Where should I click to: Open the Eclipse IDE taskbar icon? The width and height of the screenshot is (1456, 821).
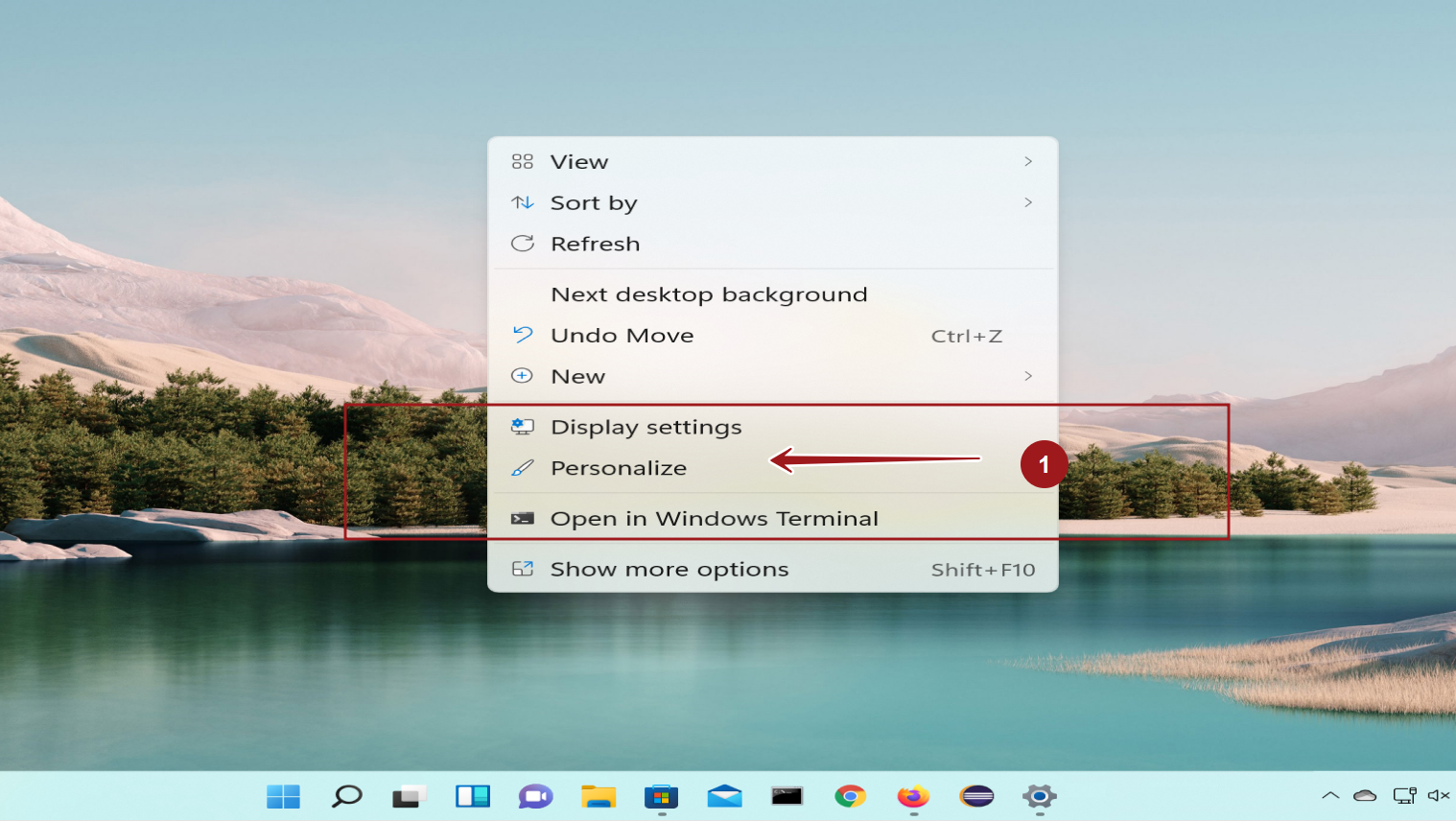point(976,796)
